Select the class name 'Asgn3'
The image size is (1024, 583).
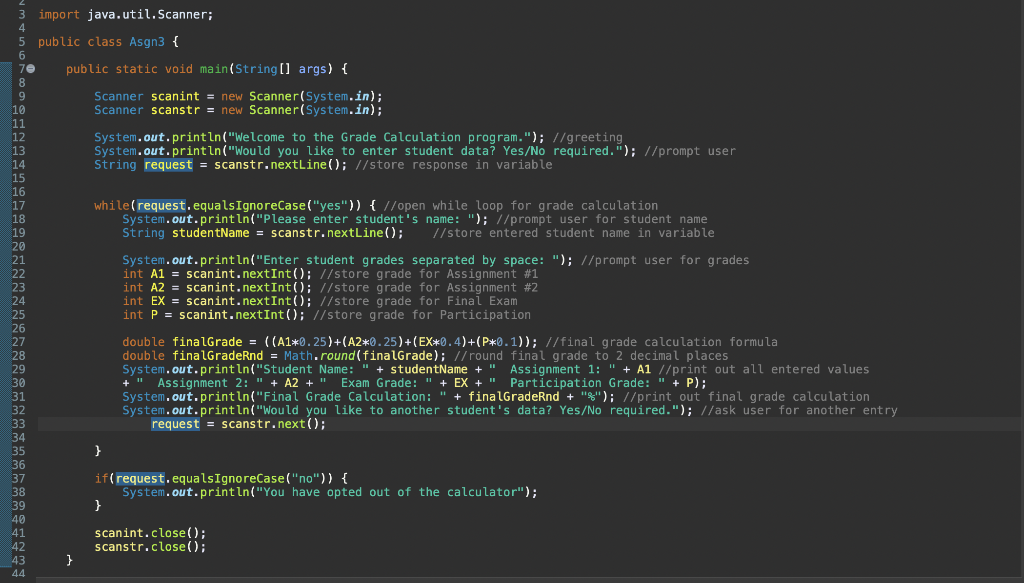(x=147, y=42)
